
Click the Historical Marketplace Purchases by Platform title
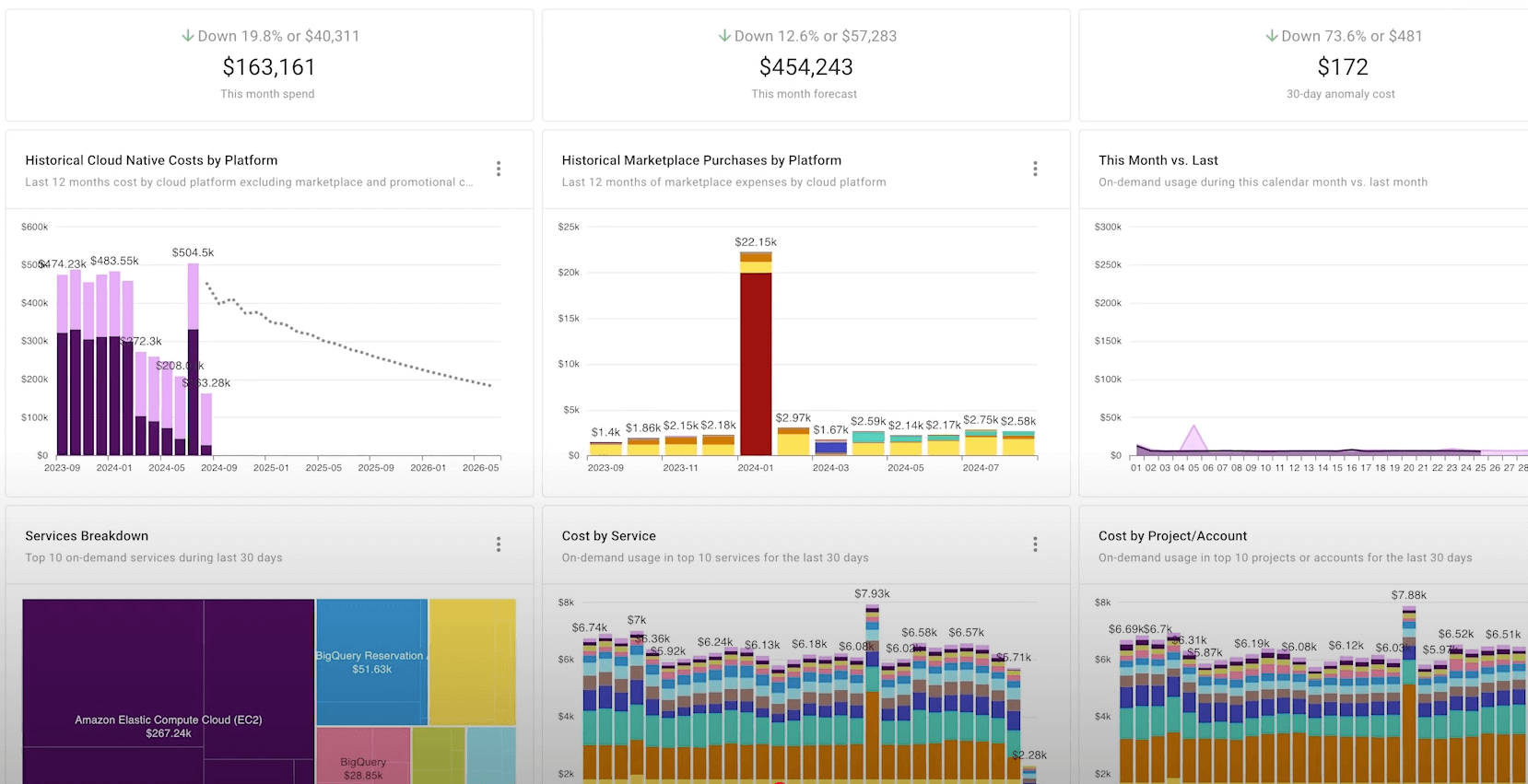point(701,160)
